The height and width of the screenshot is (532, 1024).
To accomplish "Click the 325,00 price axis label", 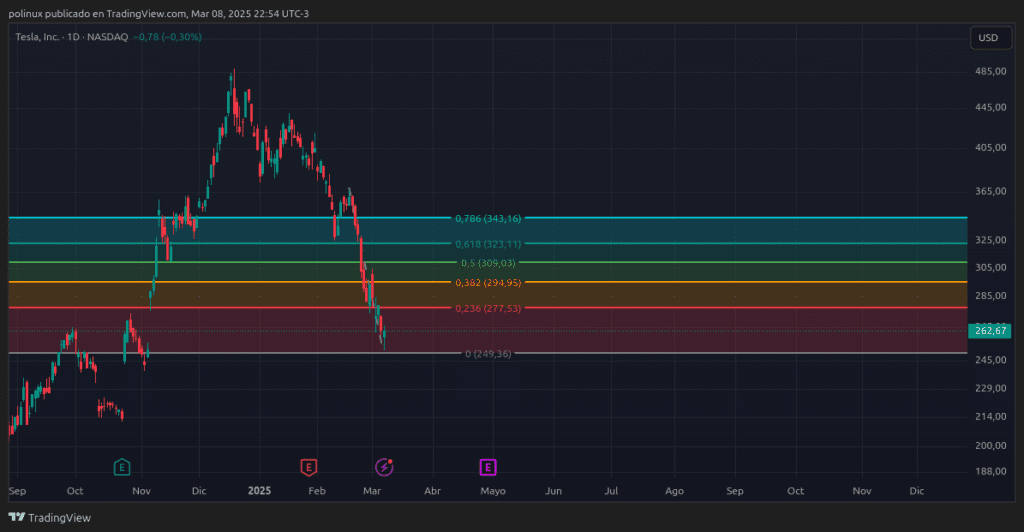I will point(991,240).
